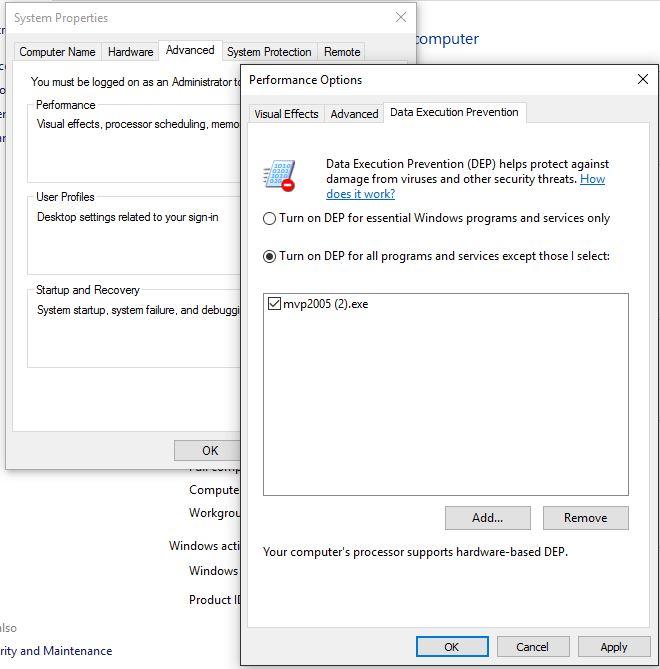
Task: Select DEP for all programs except selected
Action: click(270, 256)
